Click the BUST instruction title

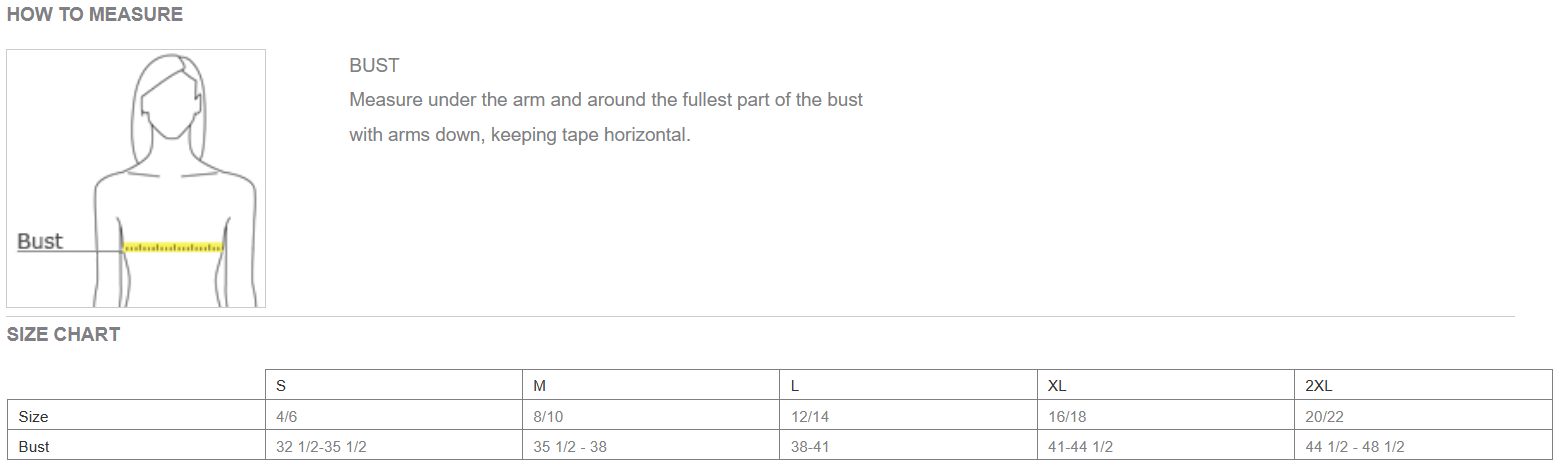coord(374,66)
